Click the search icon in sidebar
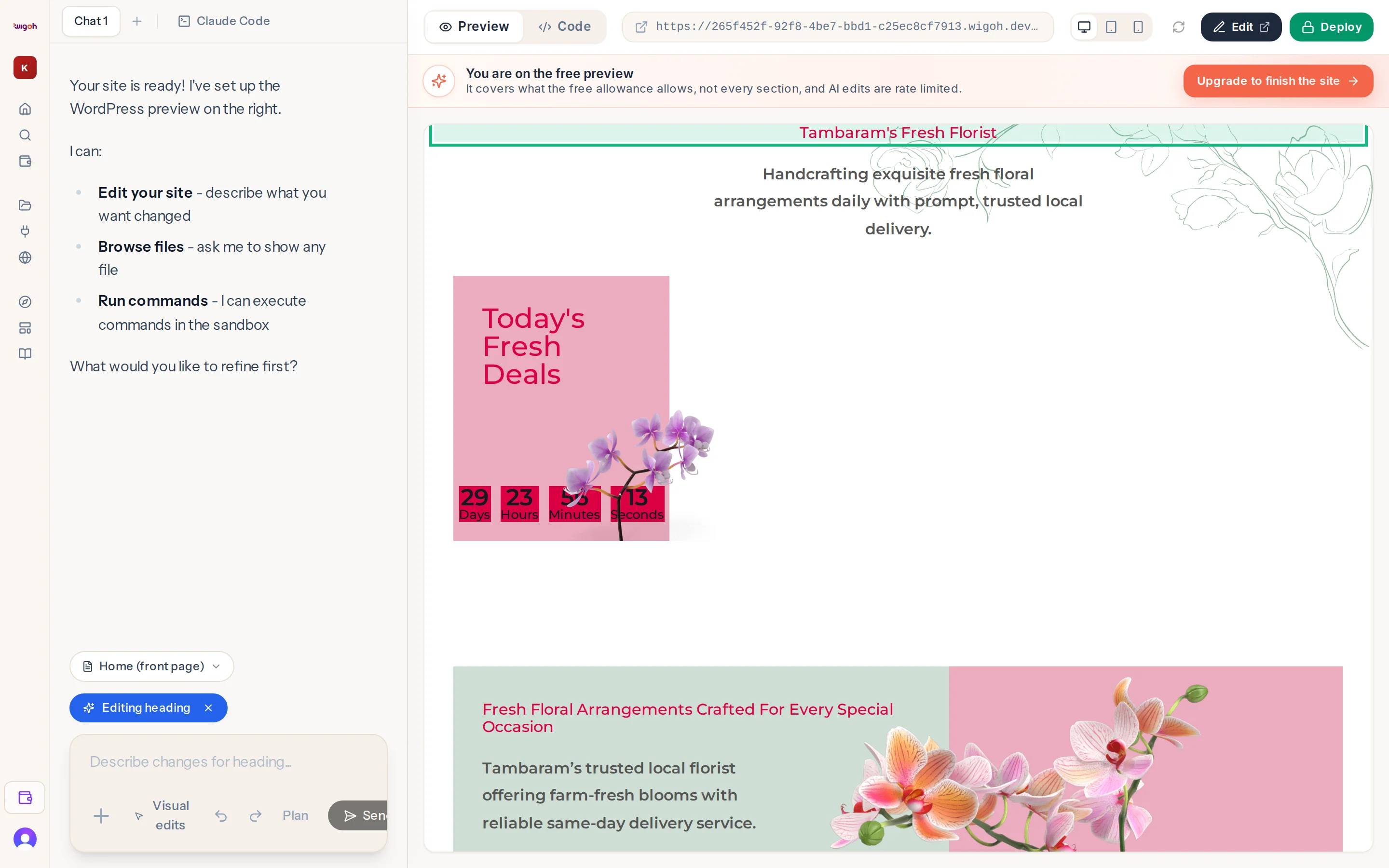The image size is (1389, 868). tap(25, 135)
